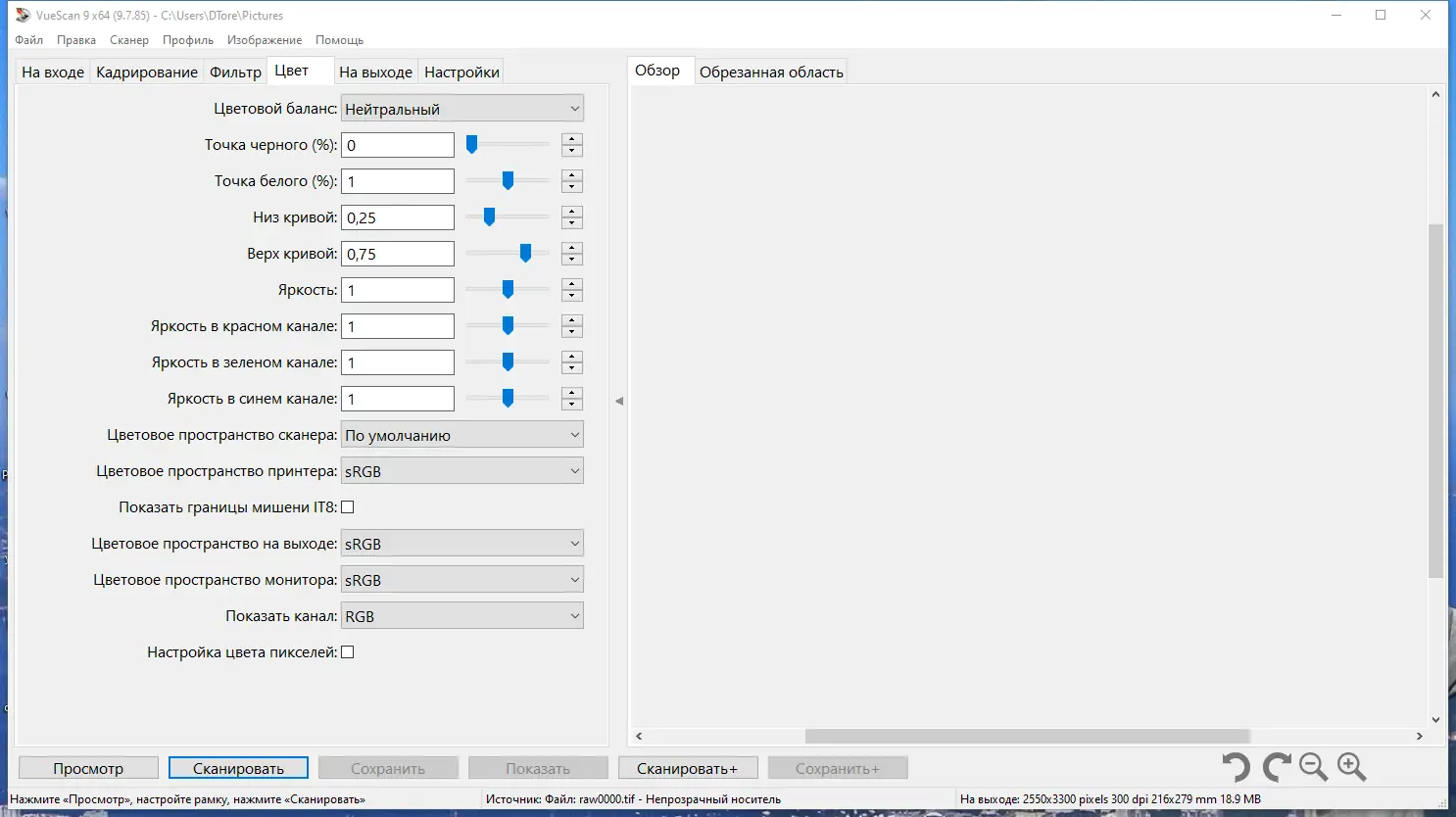Click the preview scroll-down arrow
This screenshot has height=817, width=1456.
tap(1435, 720)
